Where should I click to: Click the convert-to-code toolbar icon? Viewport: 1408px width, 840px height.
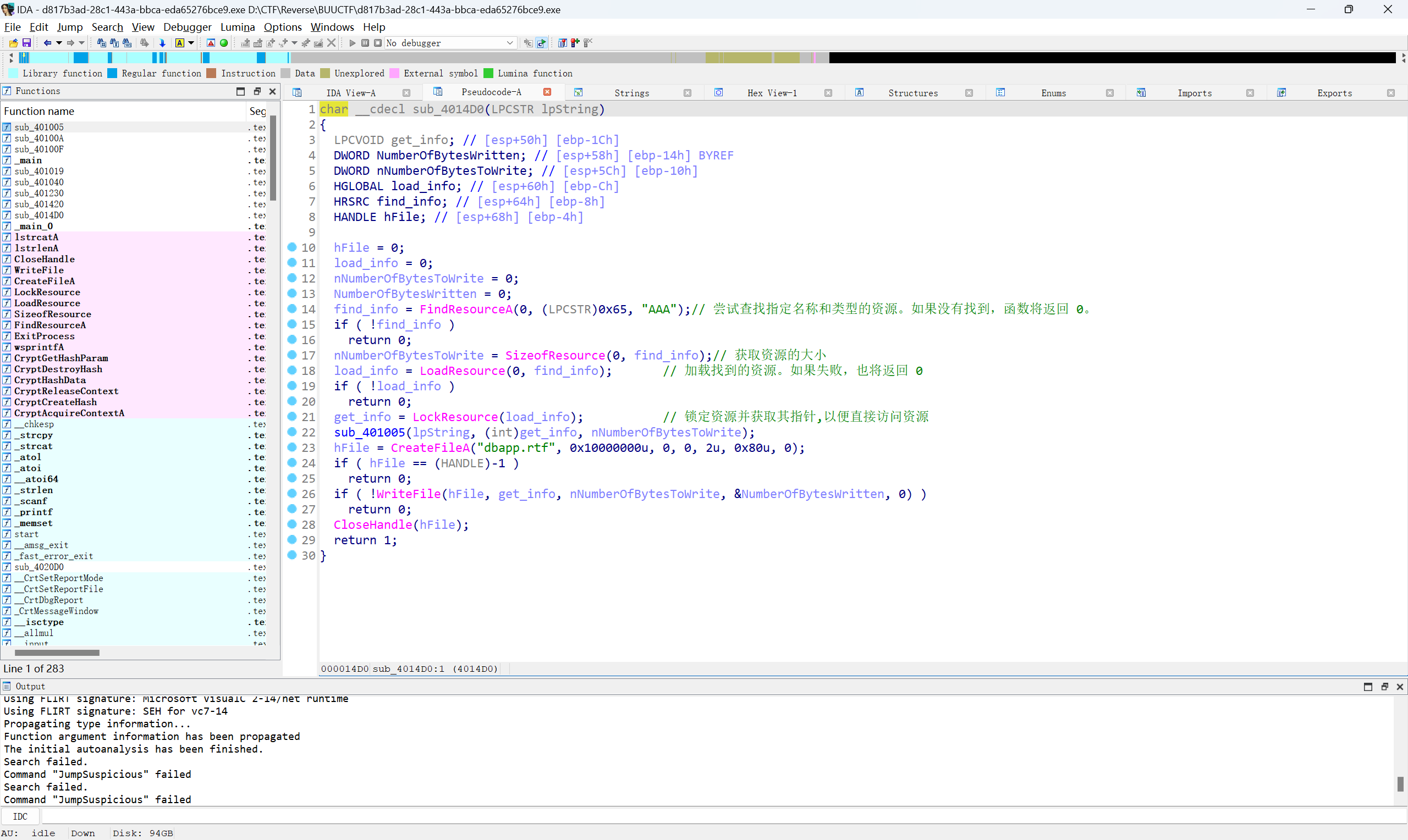point(245,43)
